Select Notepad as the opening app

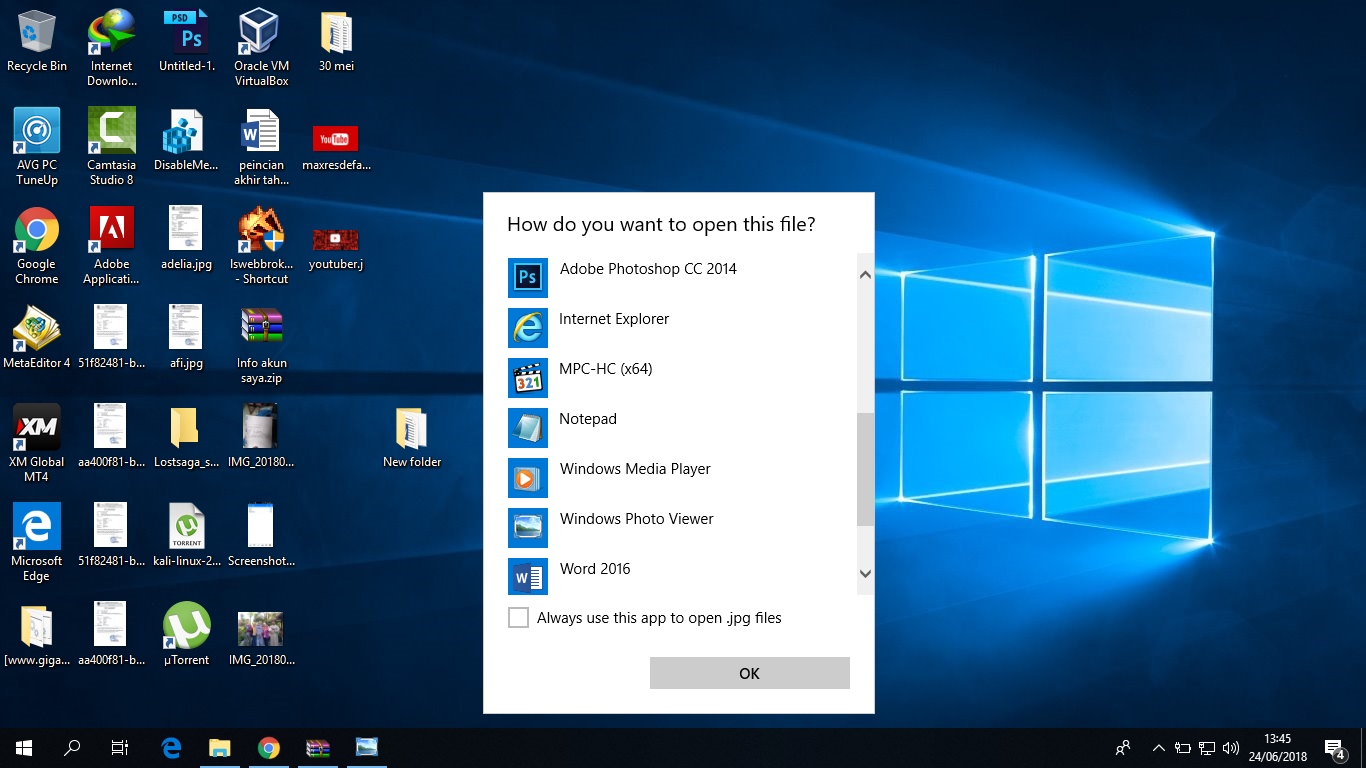click(681, 427)
